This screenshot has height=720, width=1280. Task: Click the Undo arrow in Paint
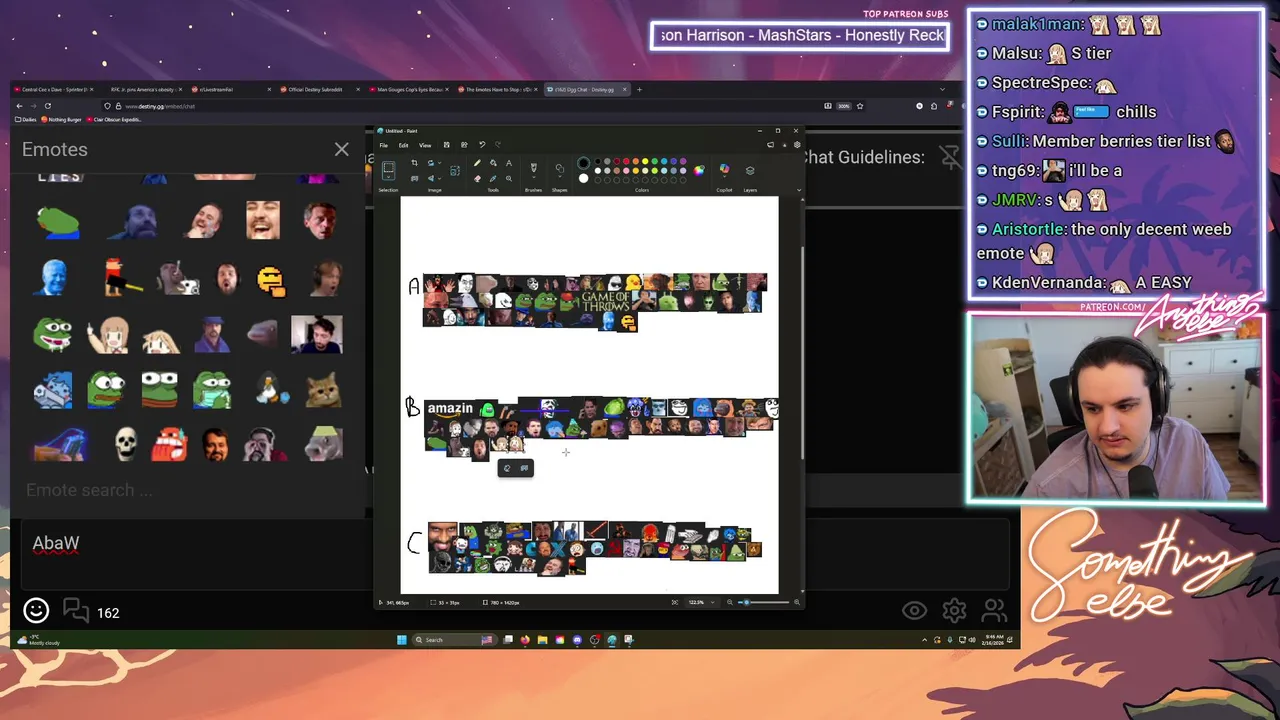pos(482,145)
